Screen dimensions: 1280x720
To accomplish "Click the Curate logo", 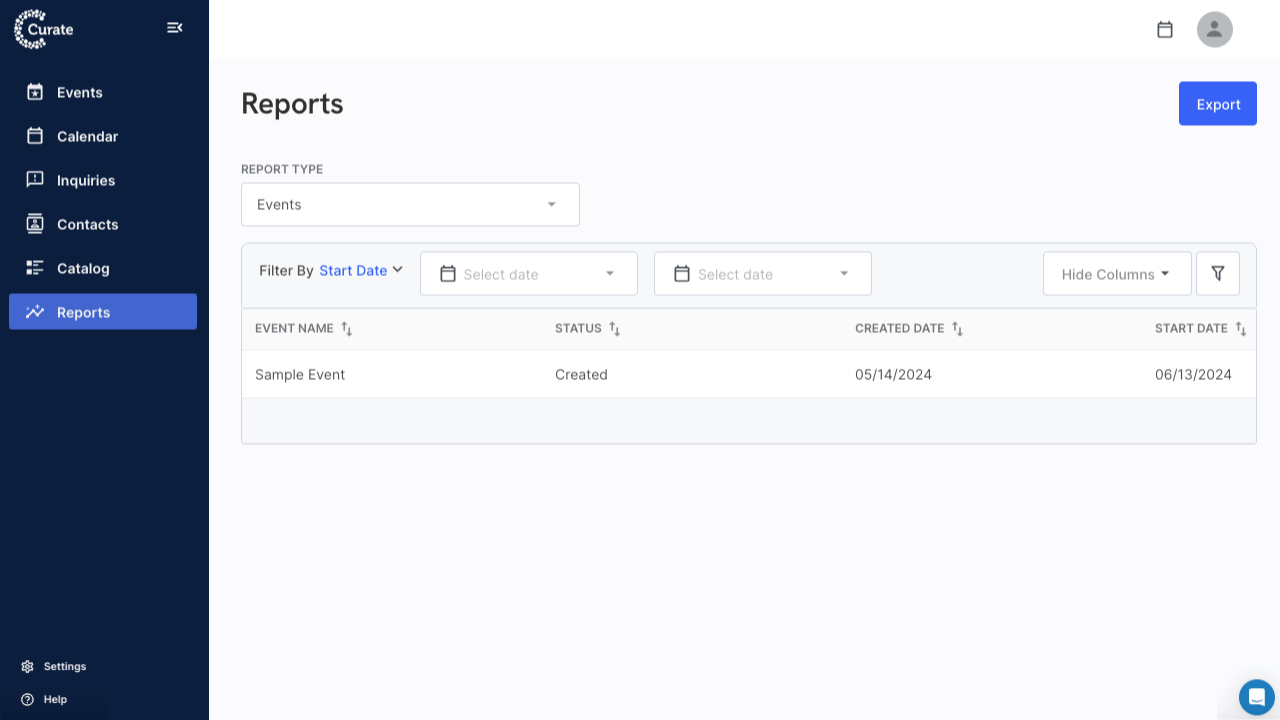I will [x=42, y=29].
